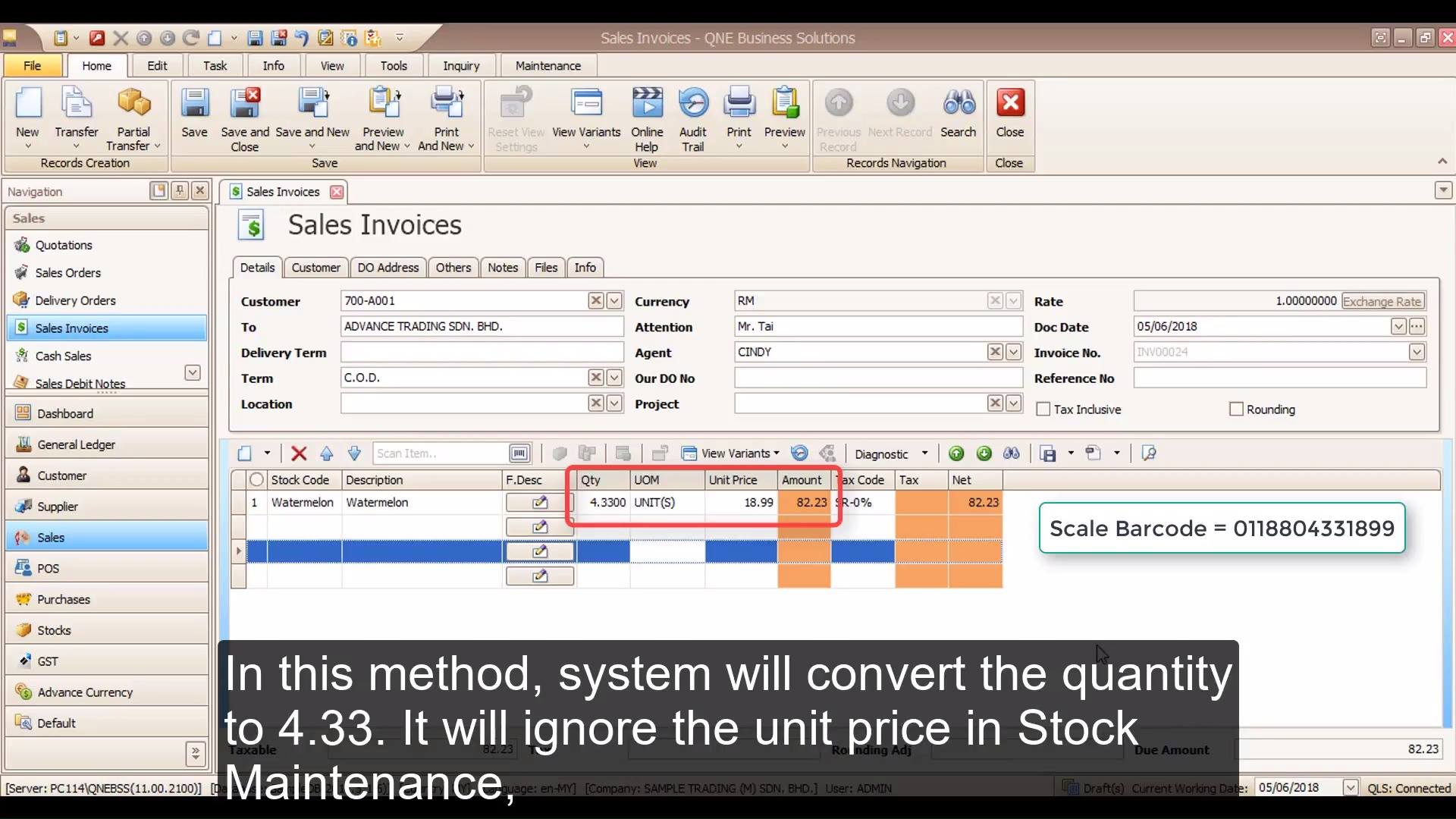This screenshot has height=819, width=1456.
Task: Close the Sales Invoices document tab
Action: [x=337, y=192]
